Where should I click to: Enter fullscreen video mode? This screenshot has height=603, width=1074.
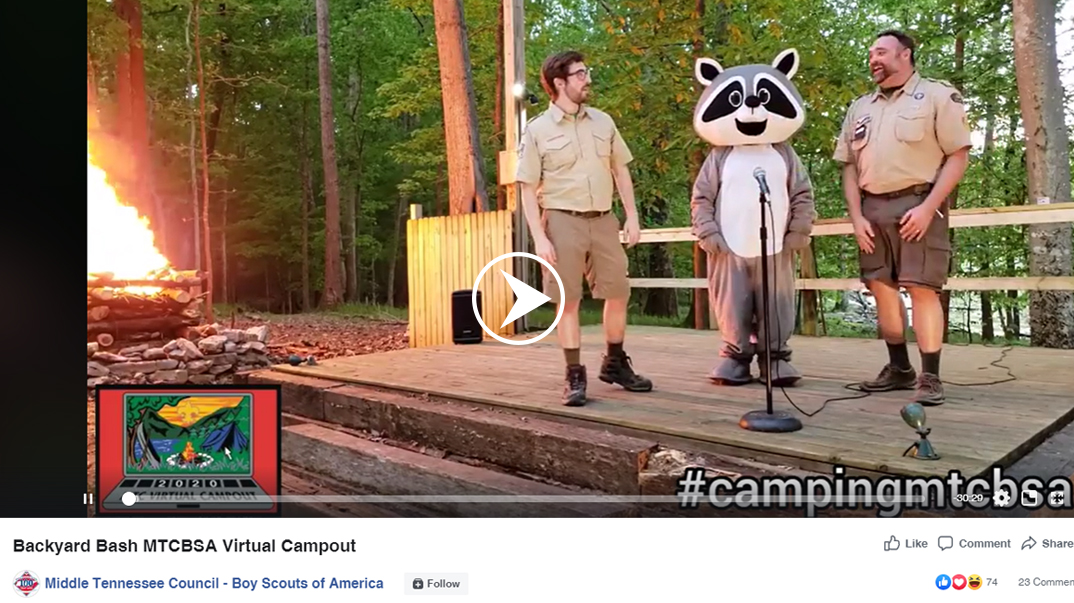coord(1057,498)
